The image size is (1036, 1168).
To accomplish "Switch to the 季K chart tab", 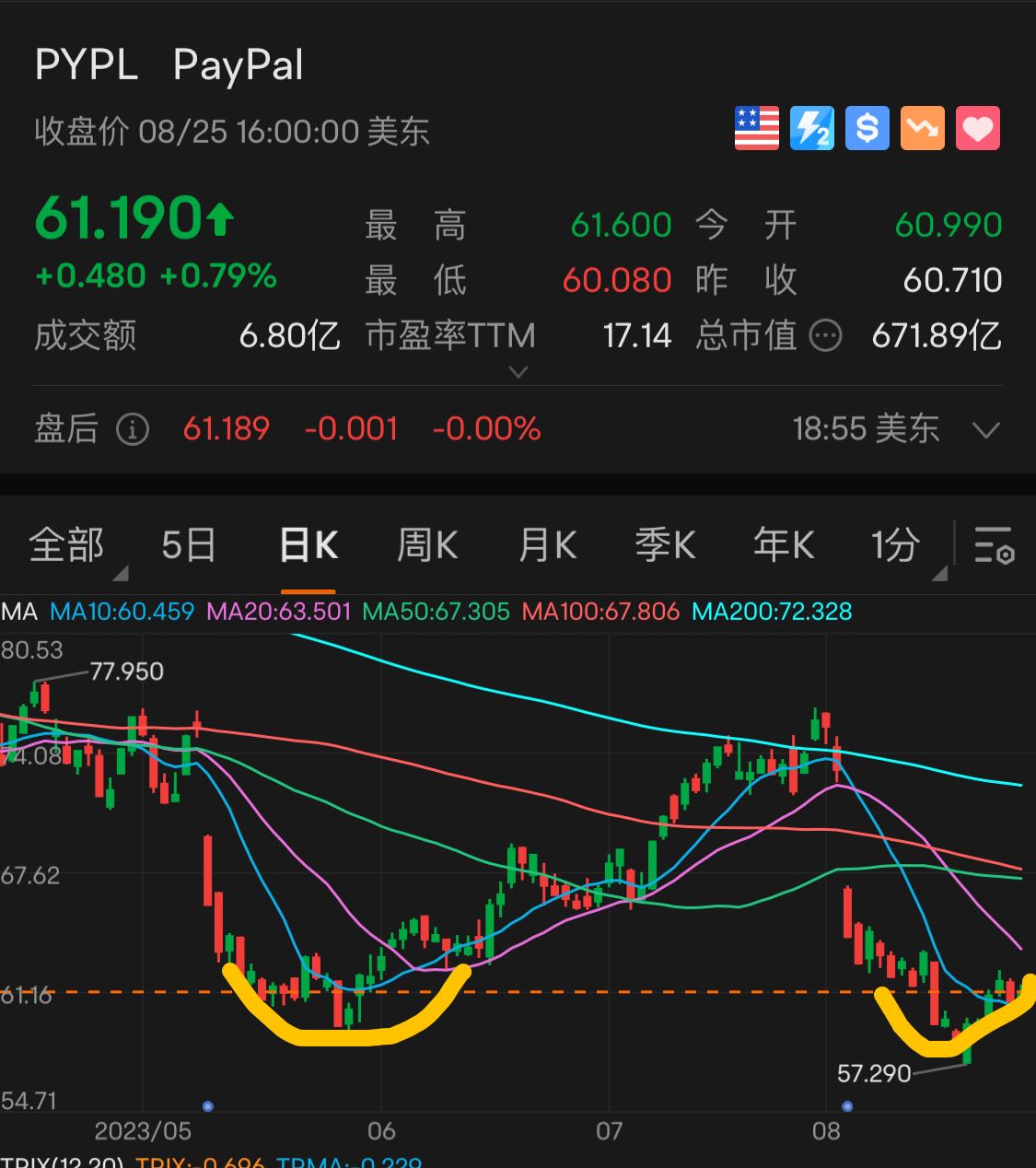I will tap(665, 545).
